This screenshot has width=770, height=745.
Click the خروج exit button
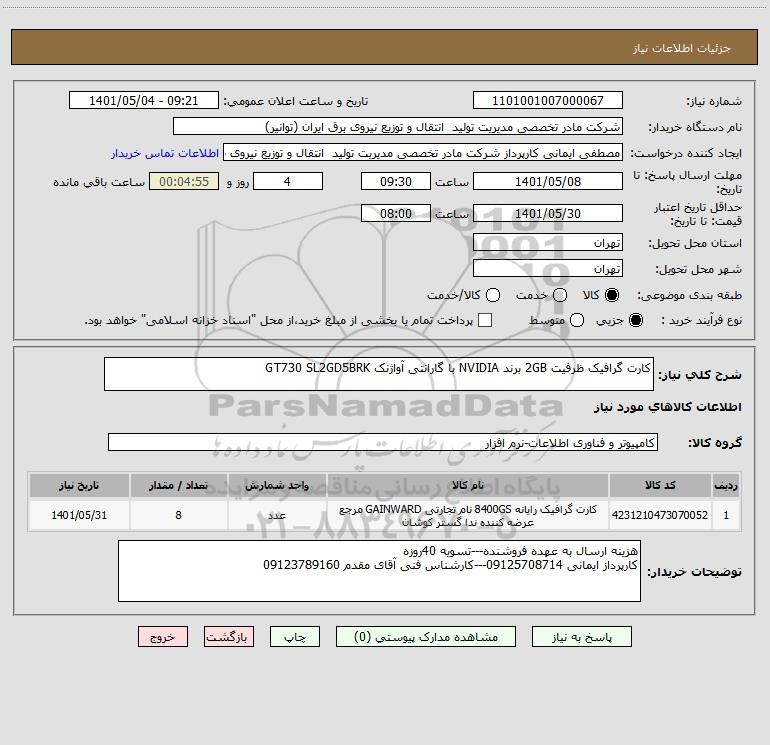click(163, 637)
